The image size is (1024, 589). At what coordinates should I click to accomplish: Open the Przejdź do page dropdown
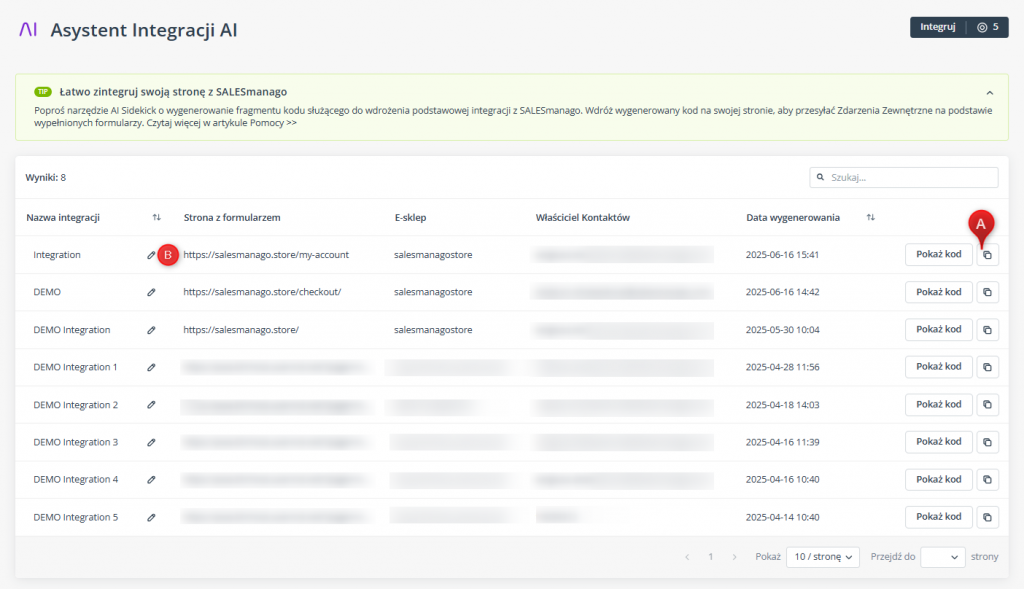[942, 557]
